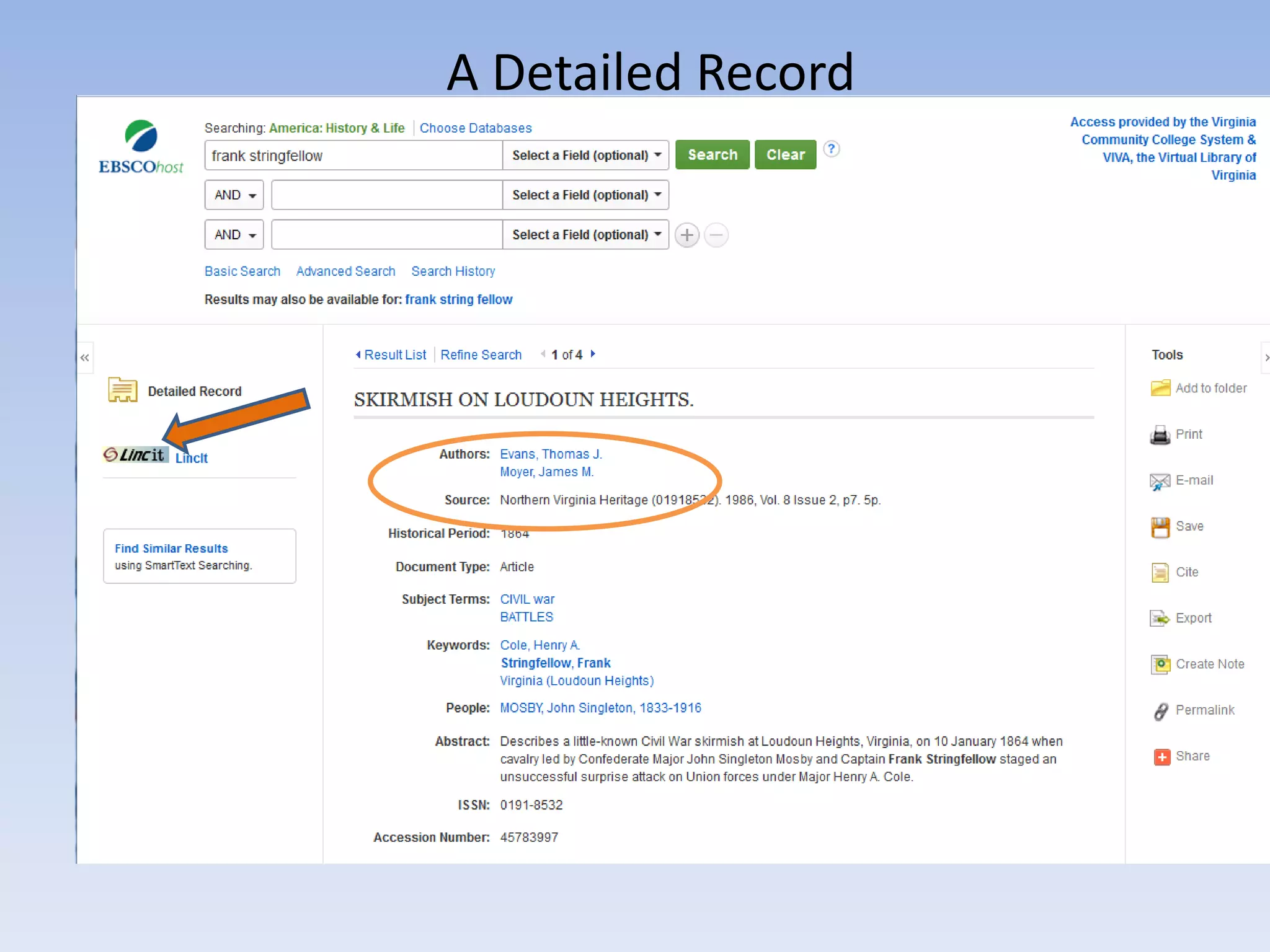Click the Save floppy disk icon
The image size is (1270, 952).
[1160, 527]
